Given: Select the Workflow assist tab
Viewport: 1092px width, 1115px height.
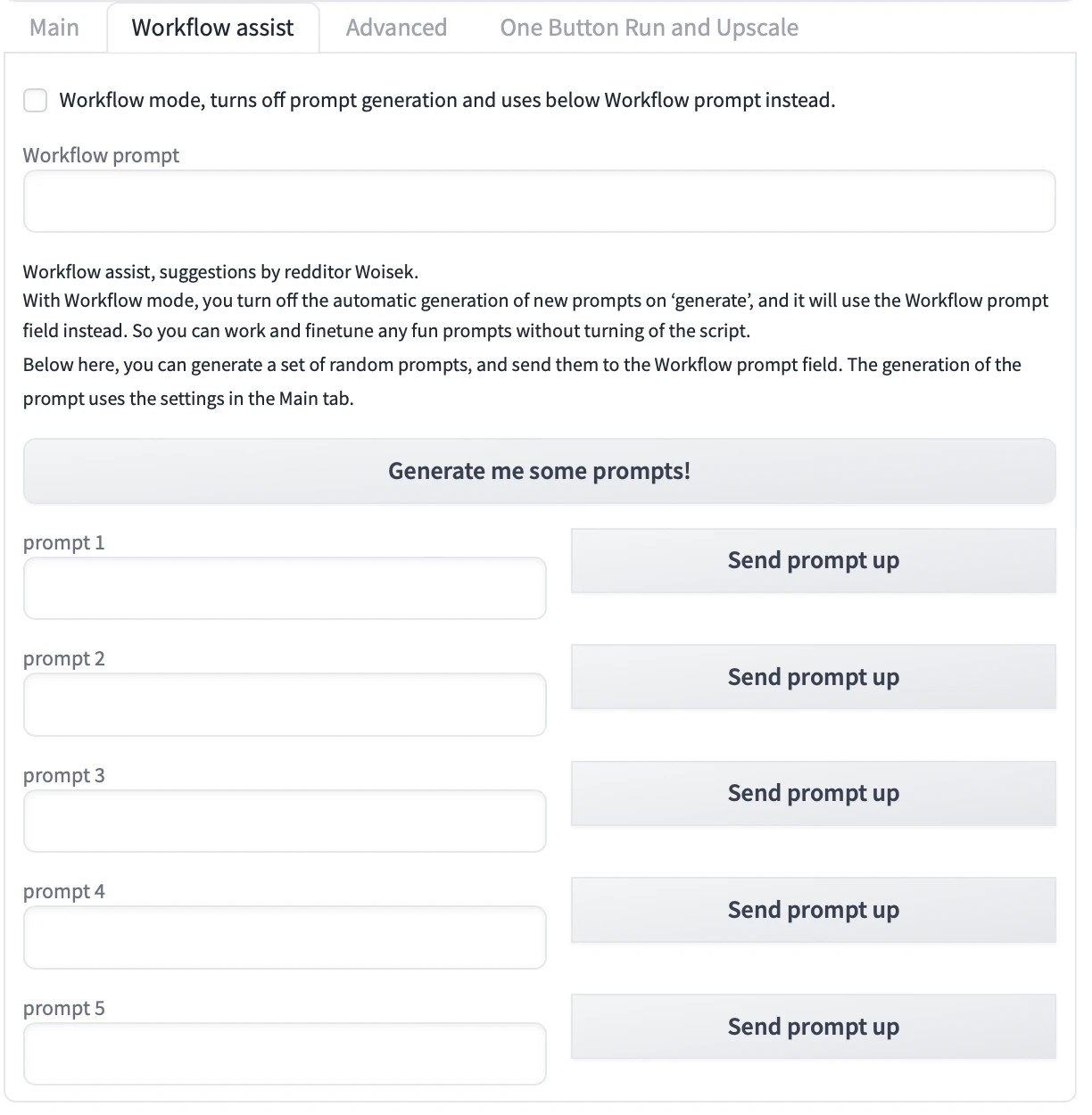Looking at the screenshot, I should click(x=212, y=28).
